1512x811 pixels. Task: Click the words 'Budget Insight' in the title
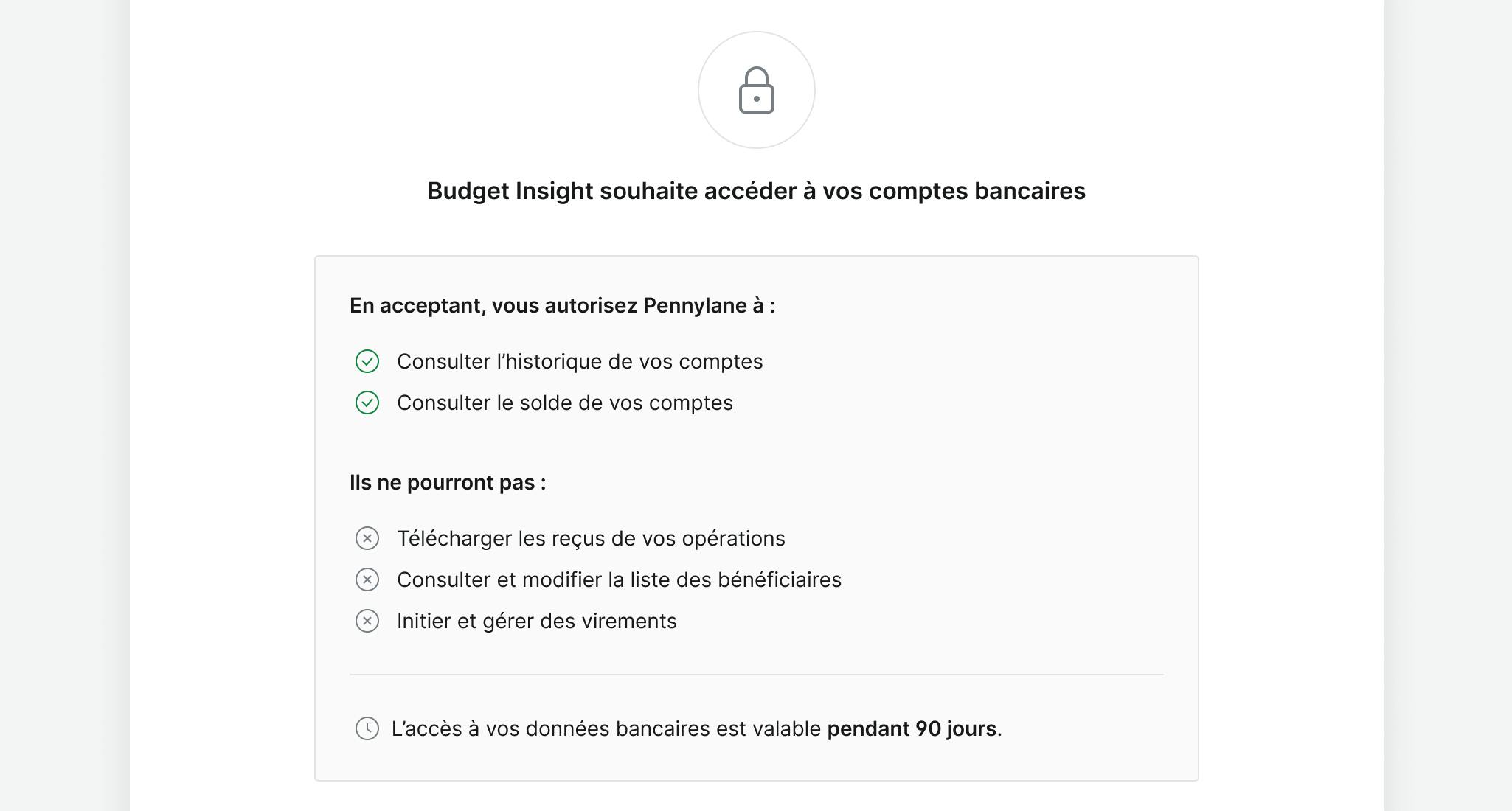[x=510, y=191]
